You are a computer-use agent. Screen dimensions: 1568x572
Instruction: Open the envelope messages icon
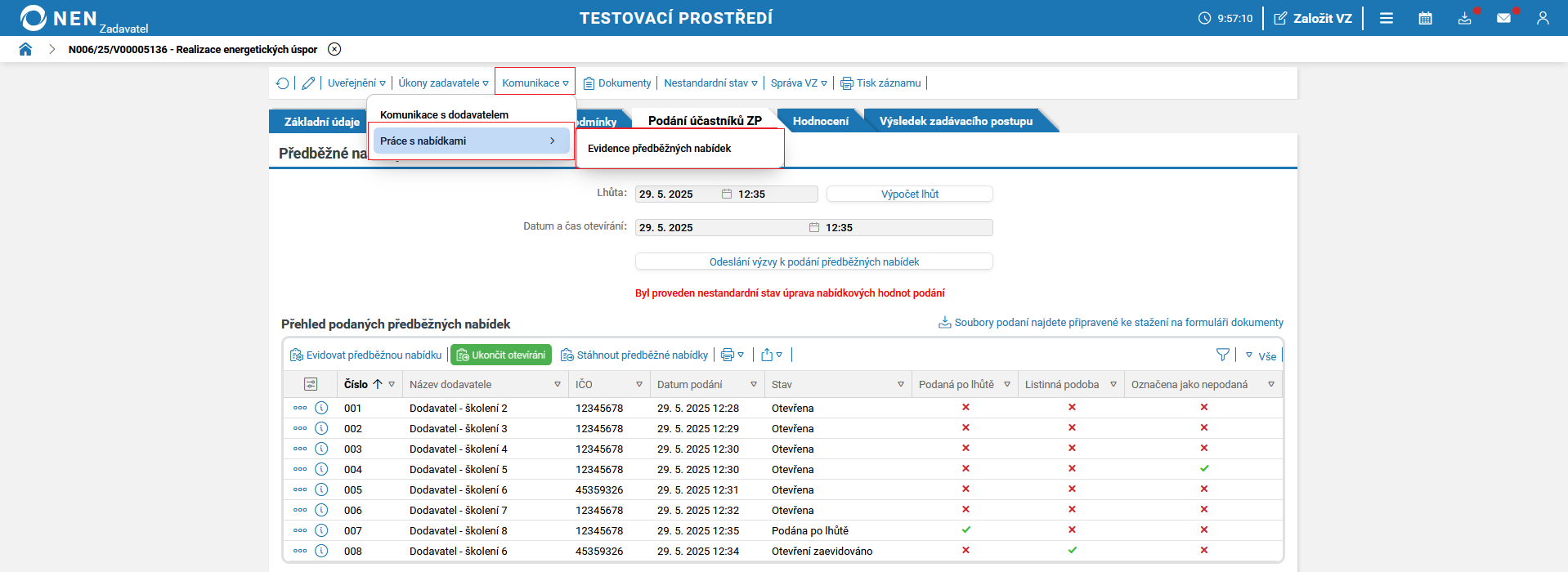tap(1503, 18)
